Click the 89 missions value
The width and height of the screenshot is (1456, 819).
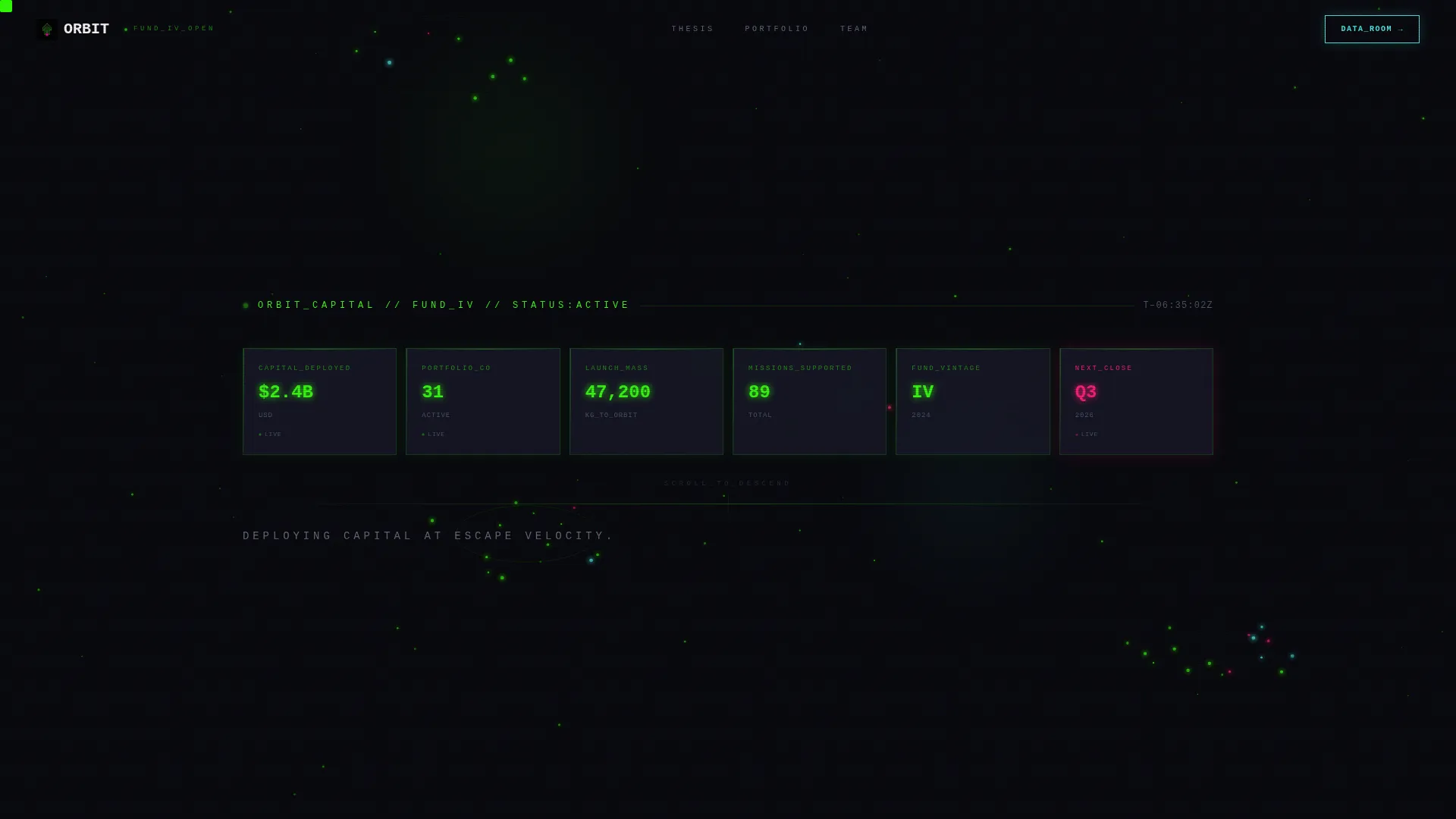(x=759, y=392)
